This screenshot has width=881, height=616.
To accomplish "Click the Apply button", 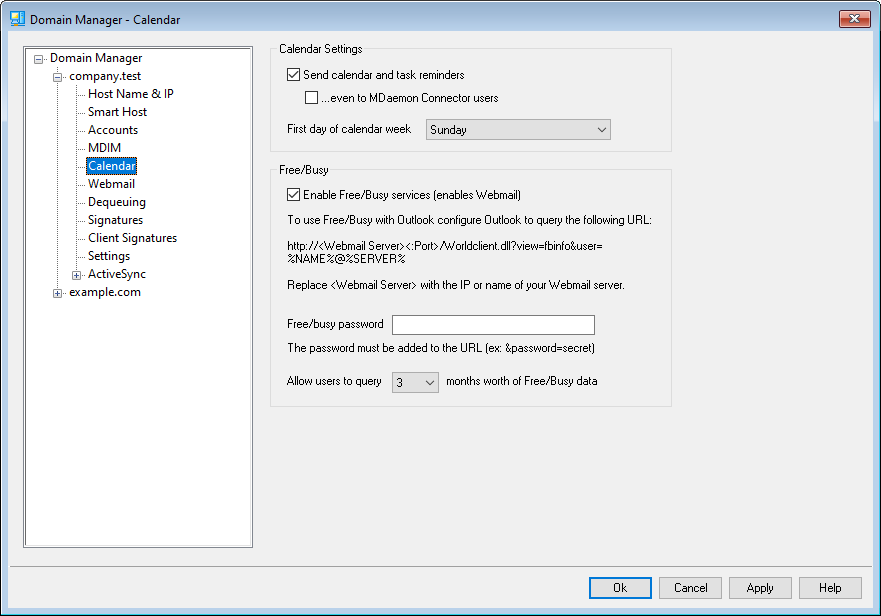I will point(760,588).
